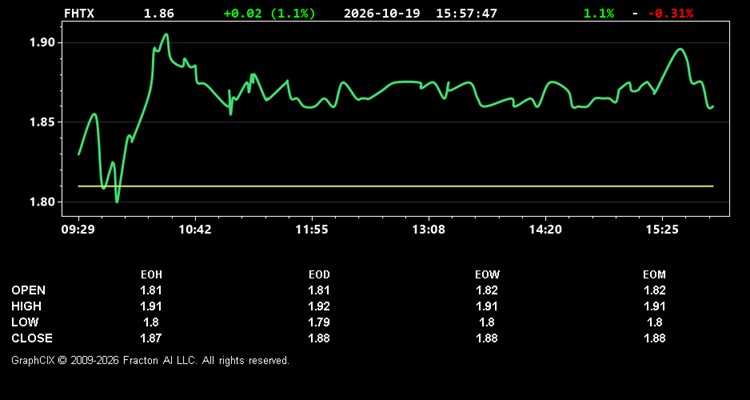The width and height of the screenshot is (750, 400).
Task: Select the EOW LOW value 1.8
Action: point(487,322)
